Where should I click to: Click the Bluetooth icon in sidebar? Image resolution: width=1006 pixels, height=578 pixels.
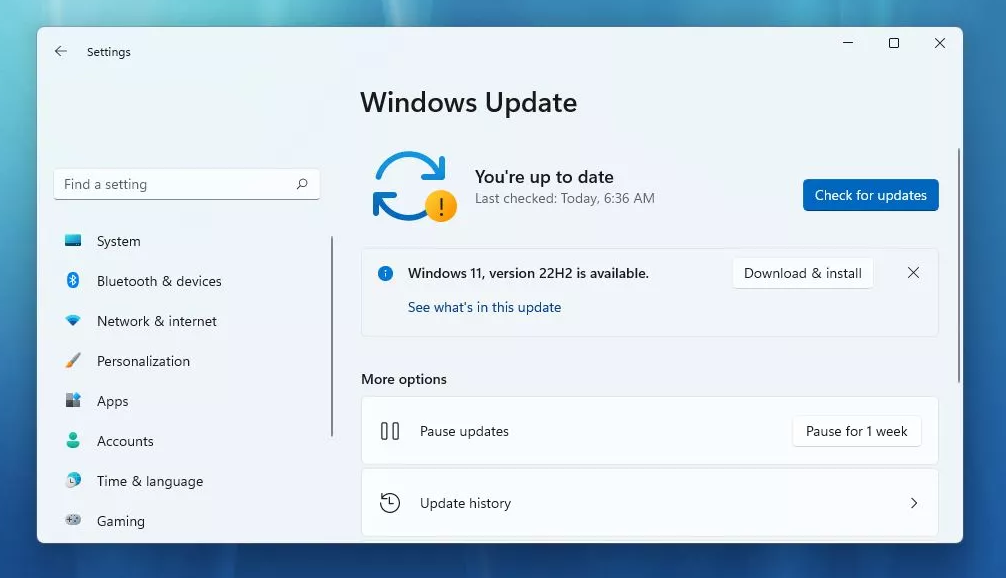coord(73,281)
